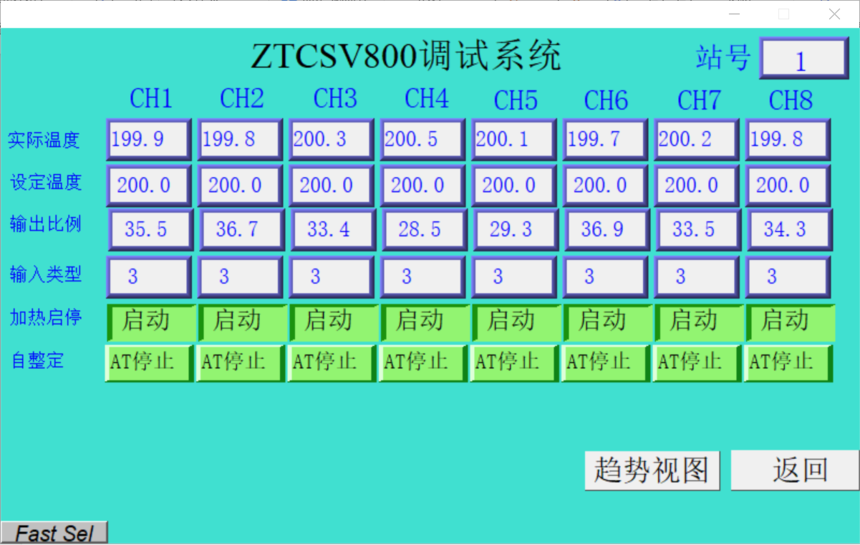Select CH7 set temperature 200.0 field
The width and height of the screenshot is (860, 545).
click(697, 185)
